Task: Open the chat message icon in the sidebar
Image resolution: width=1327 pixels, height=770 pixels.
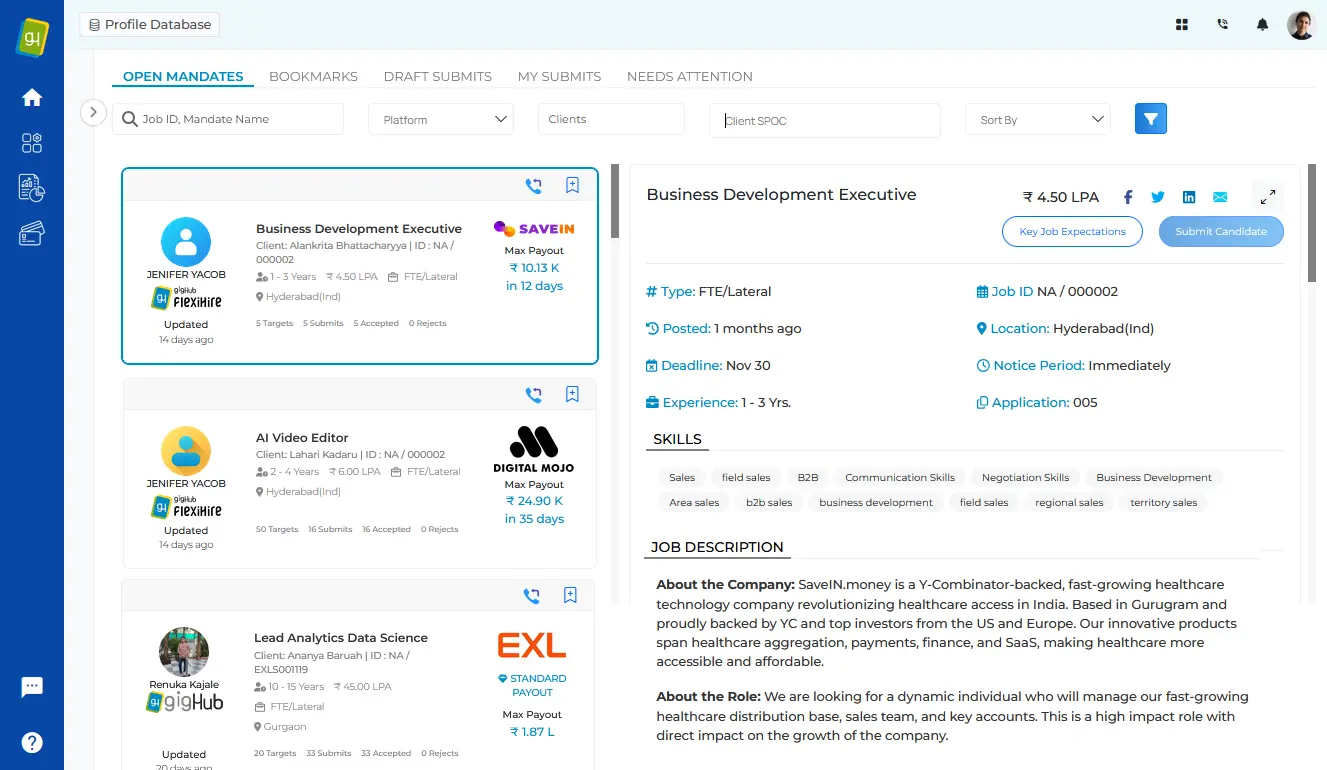Action: [32, 687]
